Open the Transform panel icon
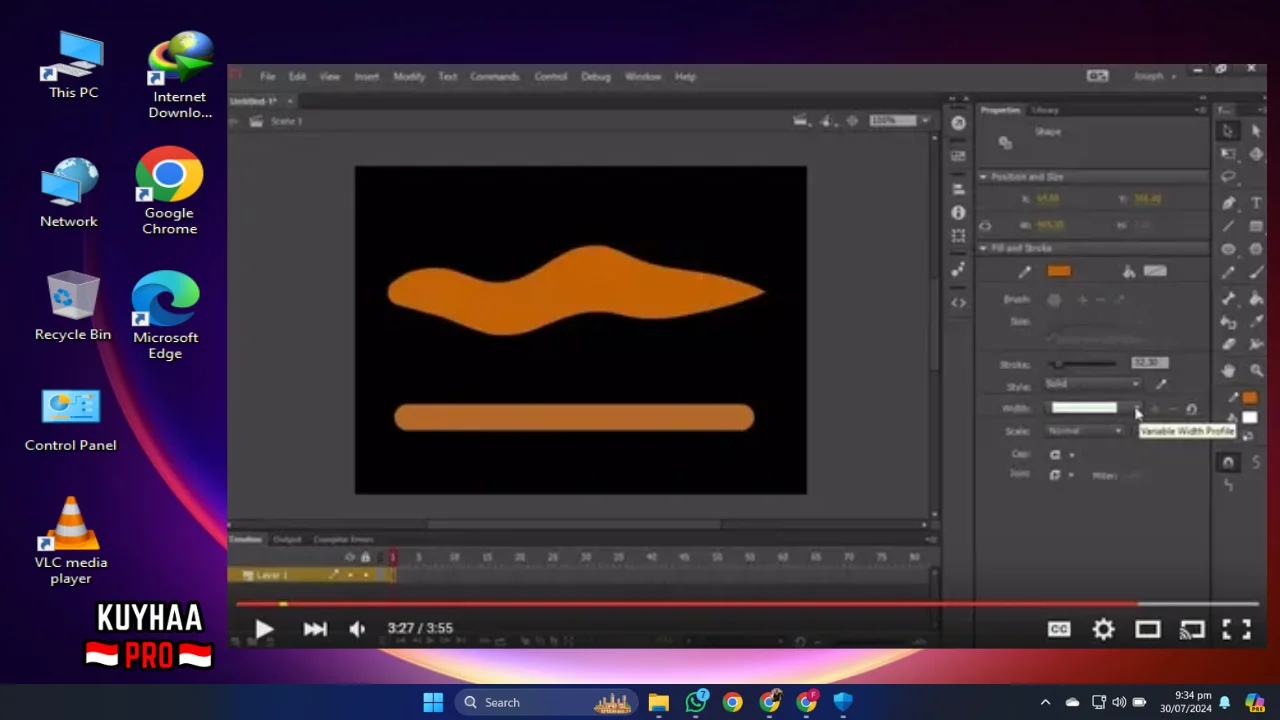This screenshot has width=1280, height=720. click(x=958, y=235)
